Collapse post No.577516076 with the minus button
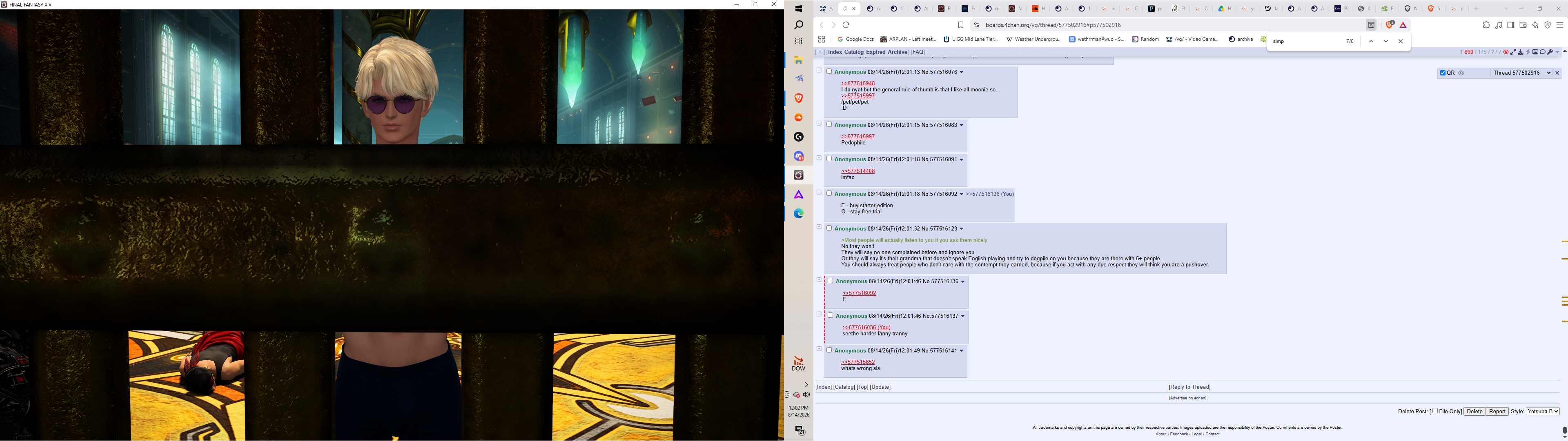The width and height of the screenshot is (1568, 441). (819, 71)
